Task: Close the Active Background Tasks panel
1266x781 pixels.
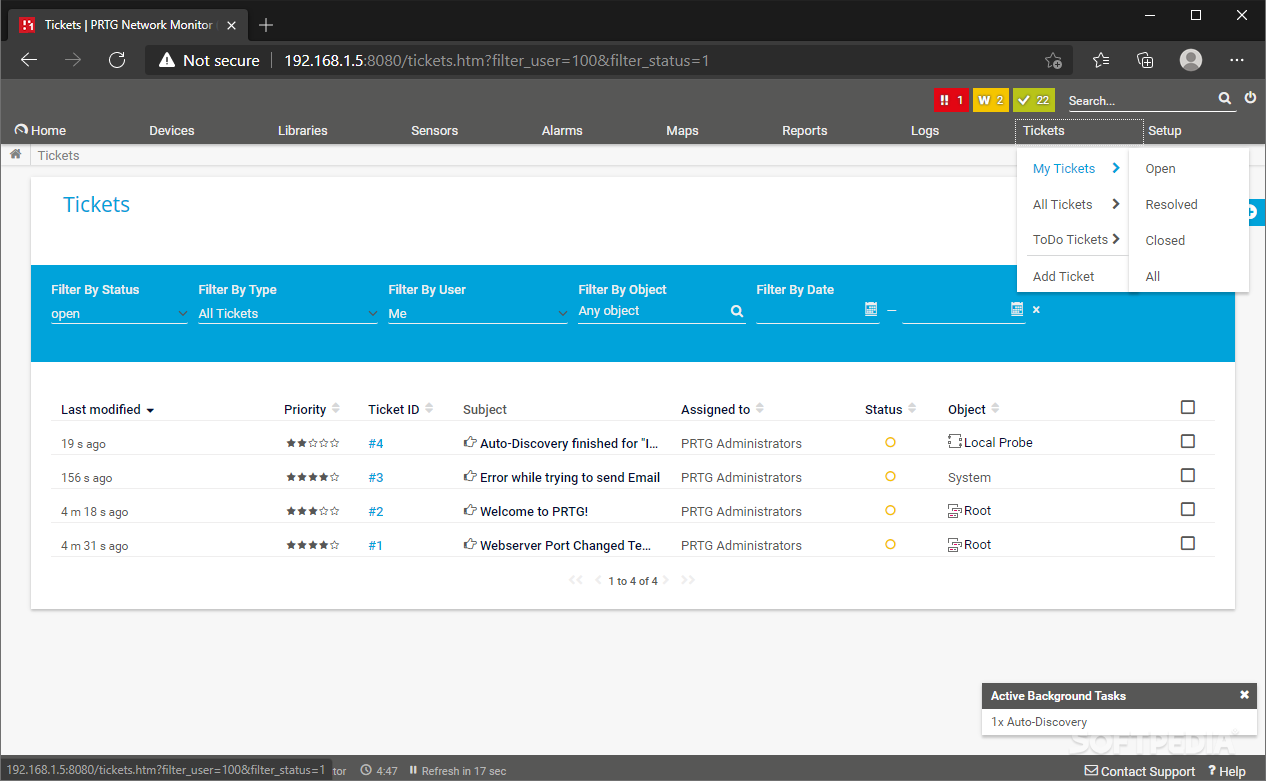Action: pos(1244,695)
